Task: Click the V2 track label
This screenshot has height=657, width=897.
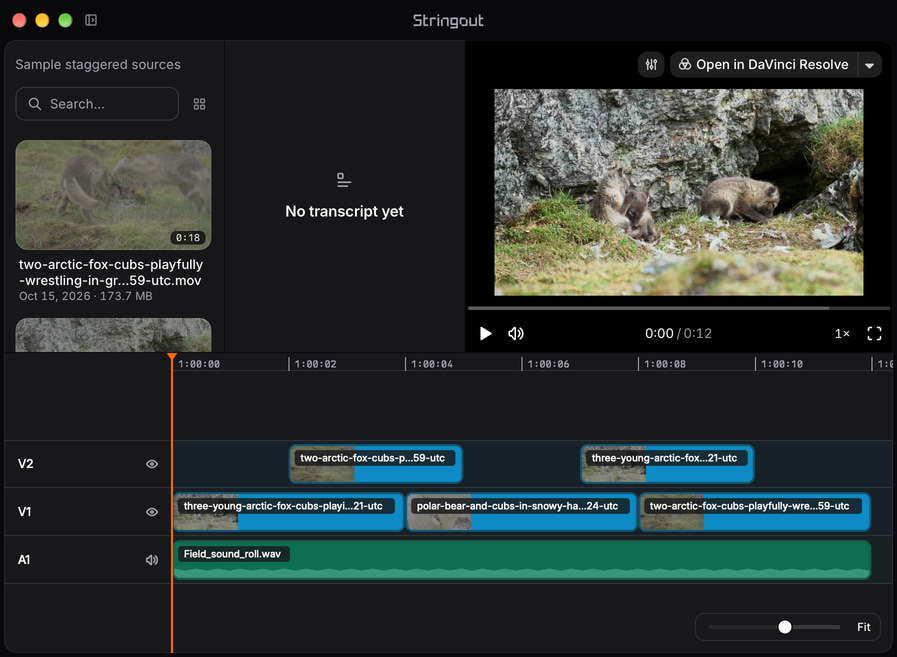Action: pos(26,464)
